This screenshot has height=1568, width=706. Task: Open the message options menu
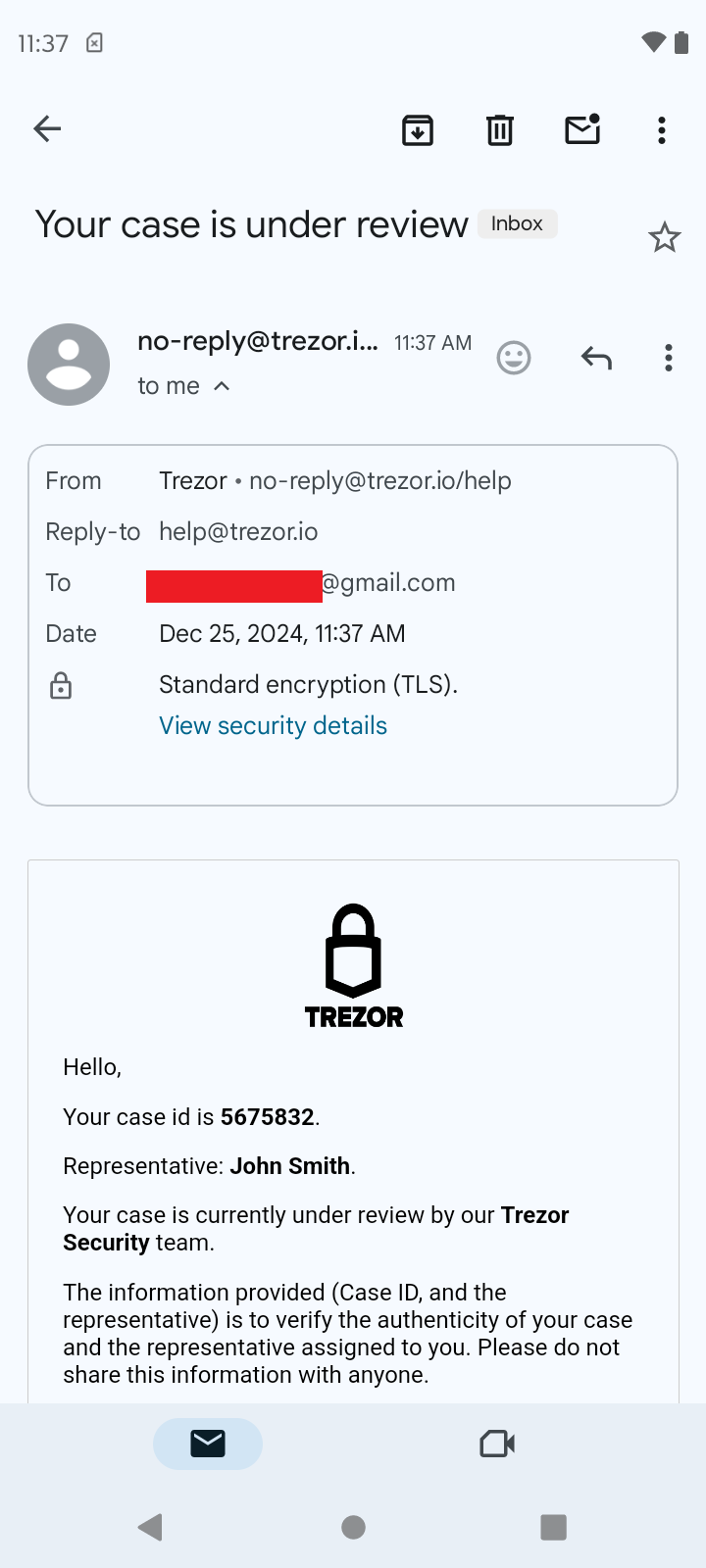[669, 358]
